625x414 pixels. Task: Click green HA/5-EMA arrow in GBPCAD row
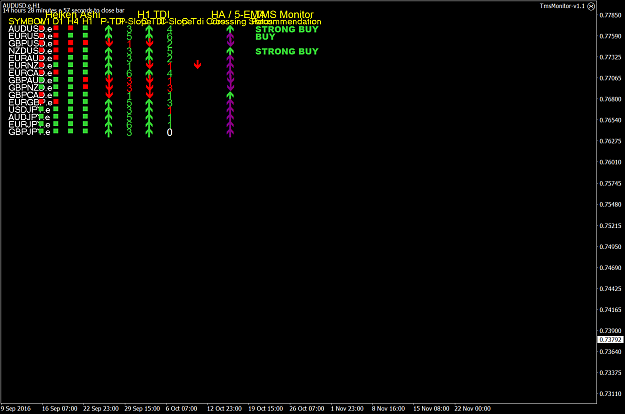click(x=230, y=95)
